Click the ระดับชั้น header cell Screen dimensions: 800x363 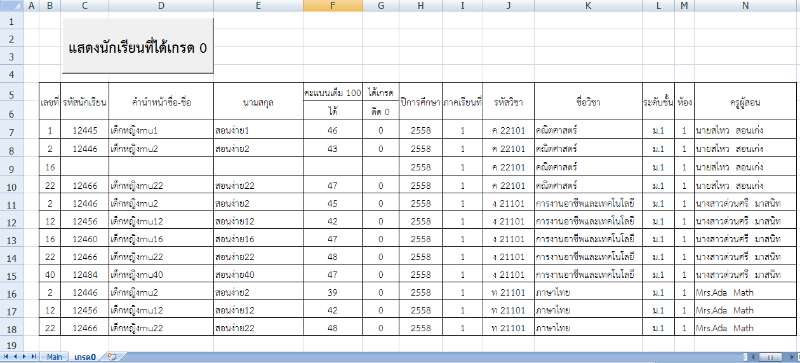click(x=658, y=102)
